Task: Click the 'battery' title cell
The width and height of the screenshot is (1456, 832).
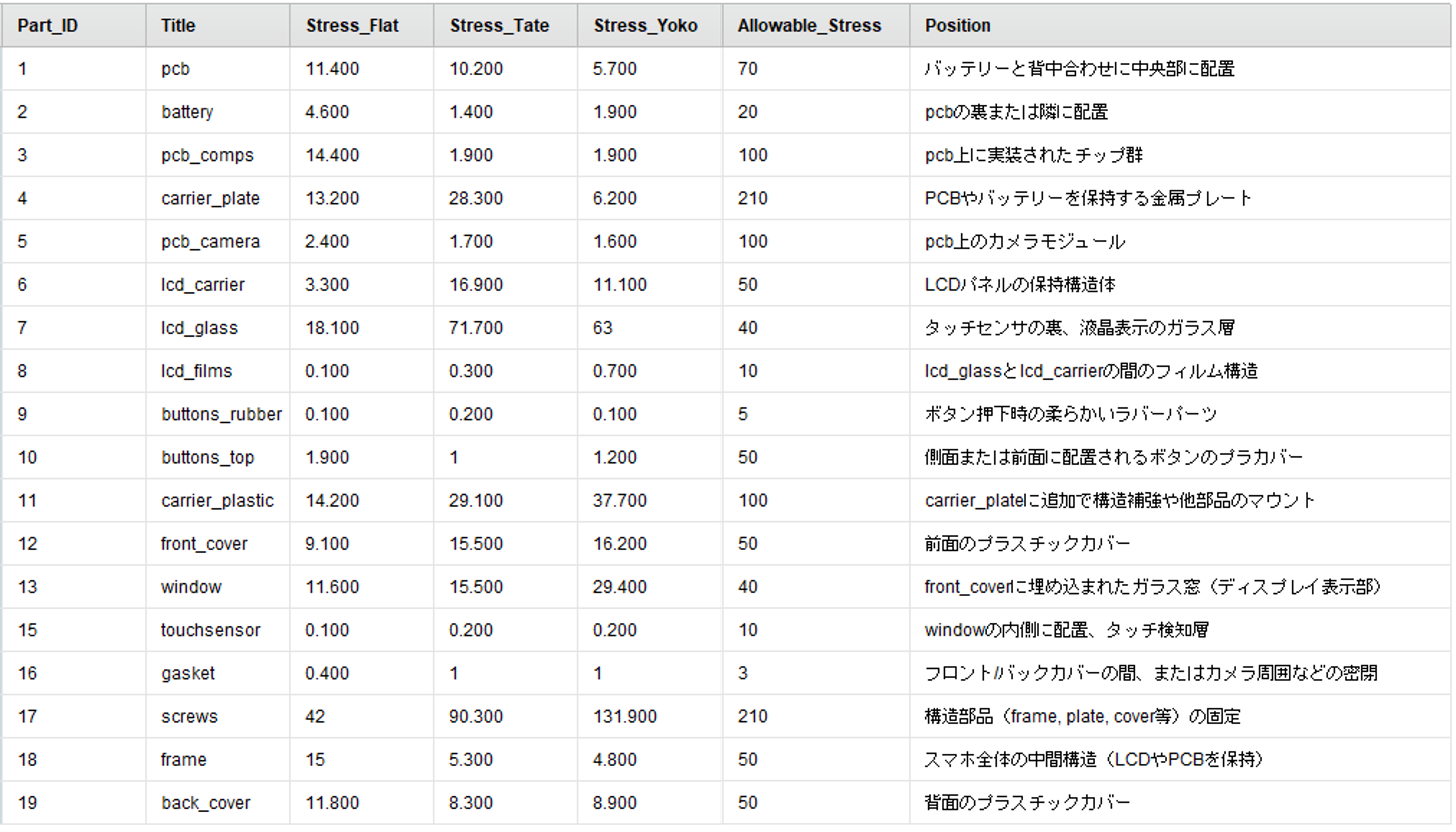Action: pos(218,111)
